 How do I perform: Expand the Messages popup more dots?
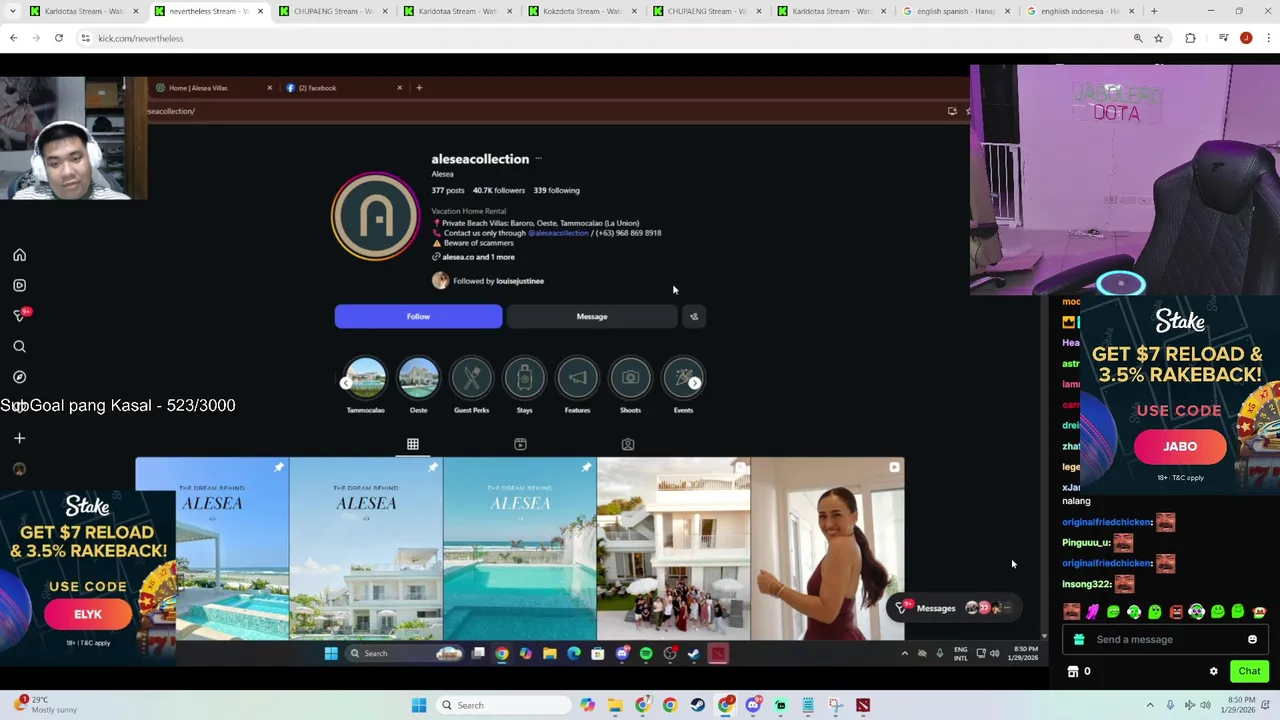click(1007, 608)
